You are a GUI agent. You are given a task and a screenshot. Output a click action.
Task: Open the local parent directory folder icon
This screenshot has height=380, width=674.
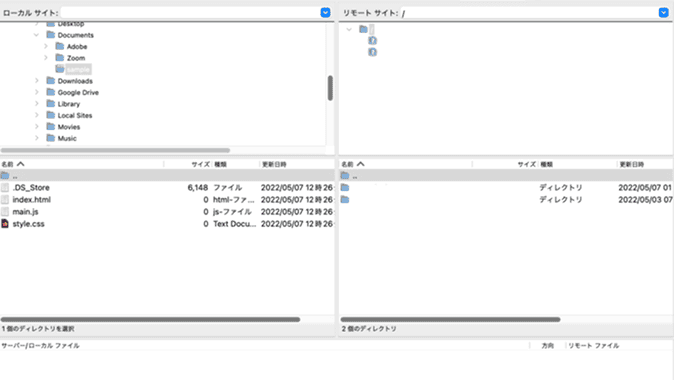(5, 175)
